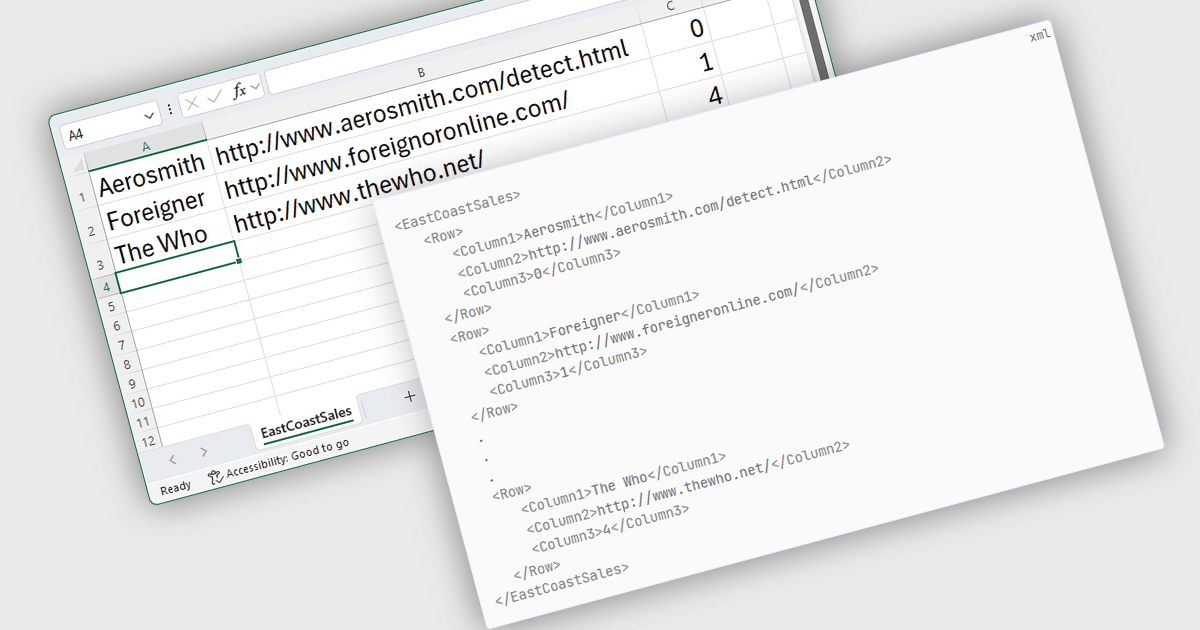Expand the formula bar chevron beside fx

pos(255,88)
